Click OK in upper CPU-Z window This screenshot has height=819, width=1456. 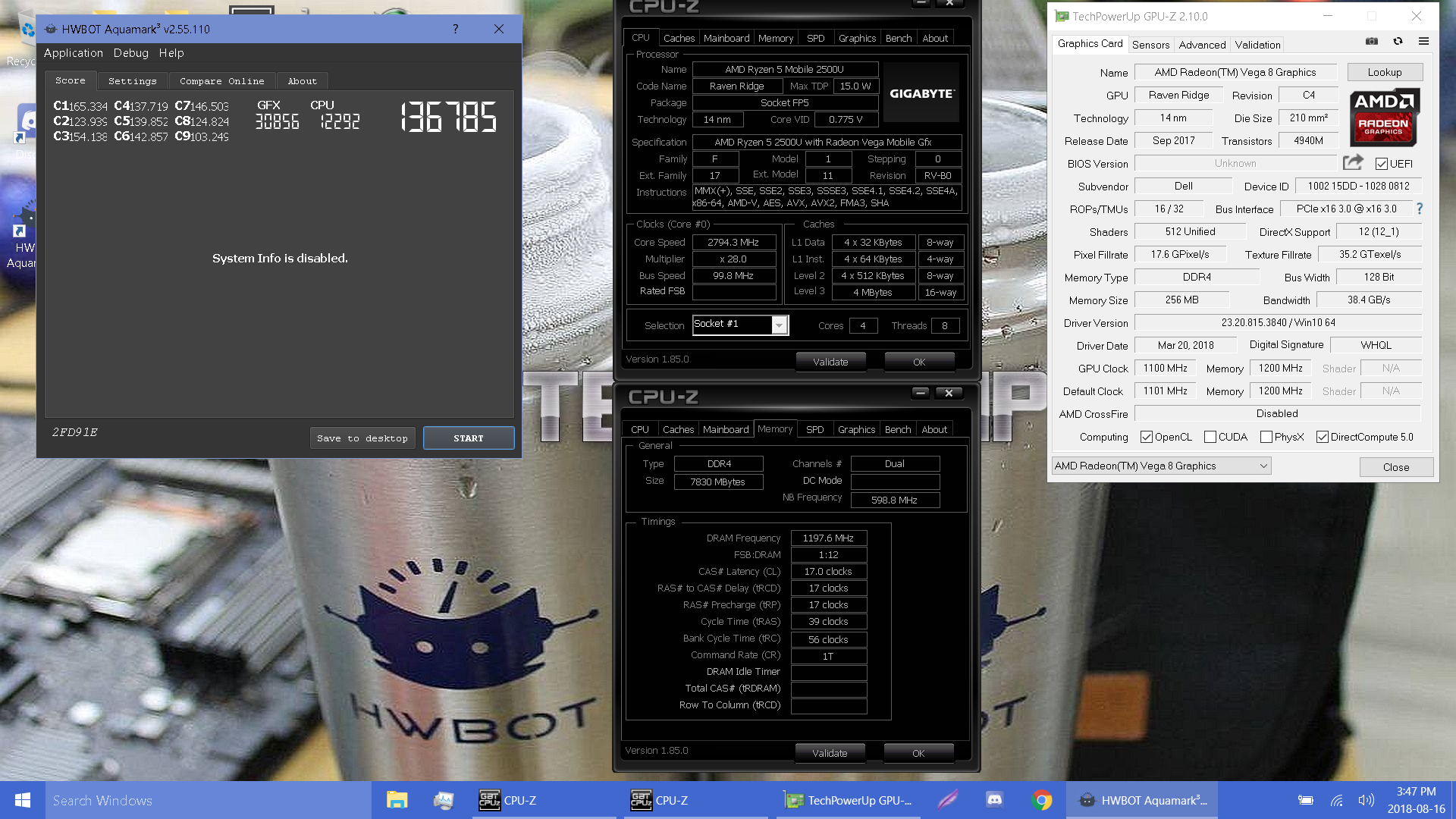click(919, 362)
